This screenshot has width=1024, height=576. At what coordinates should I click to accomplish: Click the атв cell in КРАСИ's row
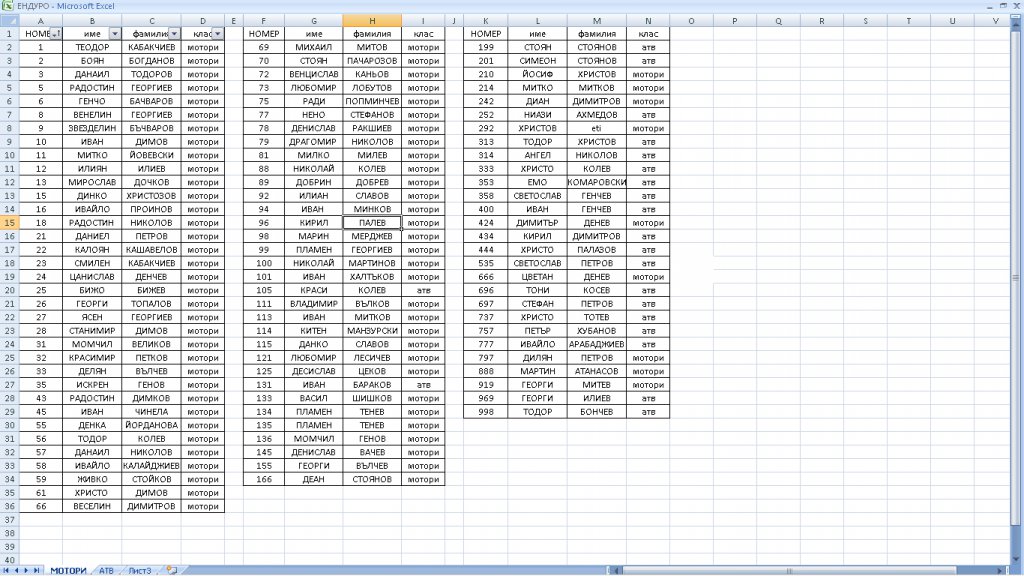(423, 291)
